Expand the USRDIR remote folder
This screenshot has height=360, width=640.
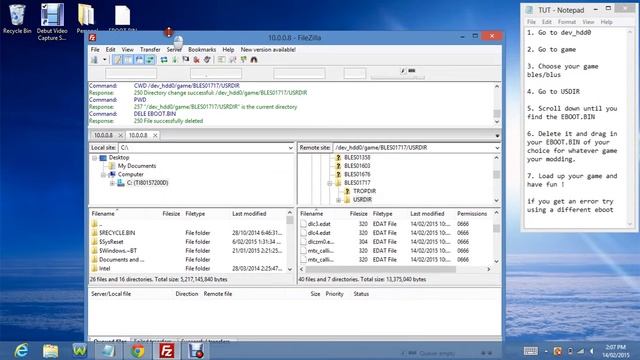coord(338,200)
